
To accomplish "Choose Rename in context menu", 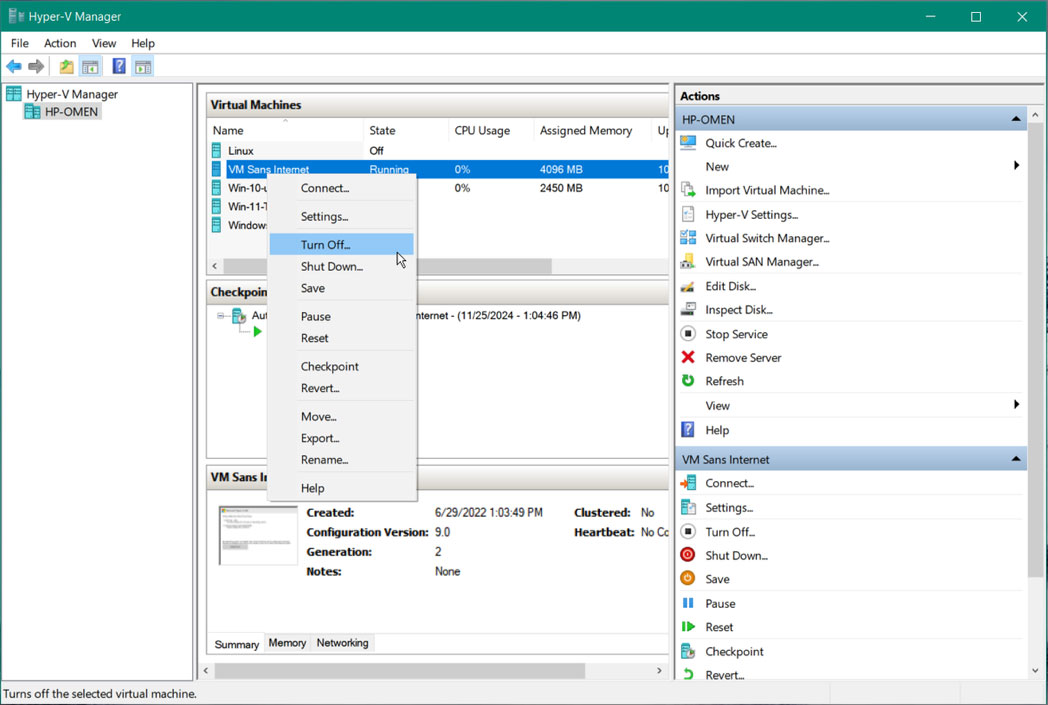I will point(342,460).
